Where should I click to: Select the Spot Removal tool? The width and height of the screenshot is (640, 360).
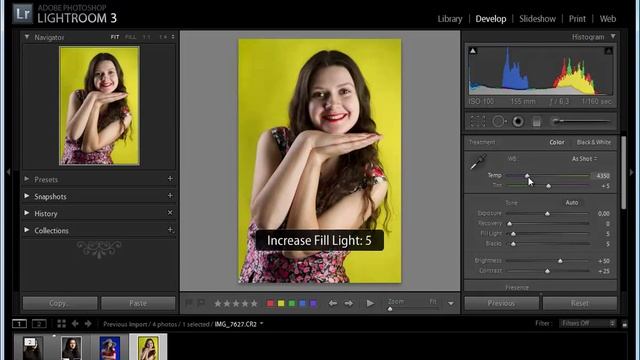(499, 121)
